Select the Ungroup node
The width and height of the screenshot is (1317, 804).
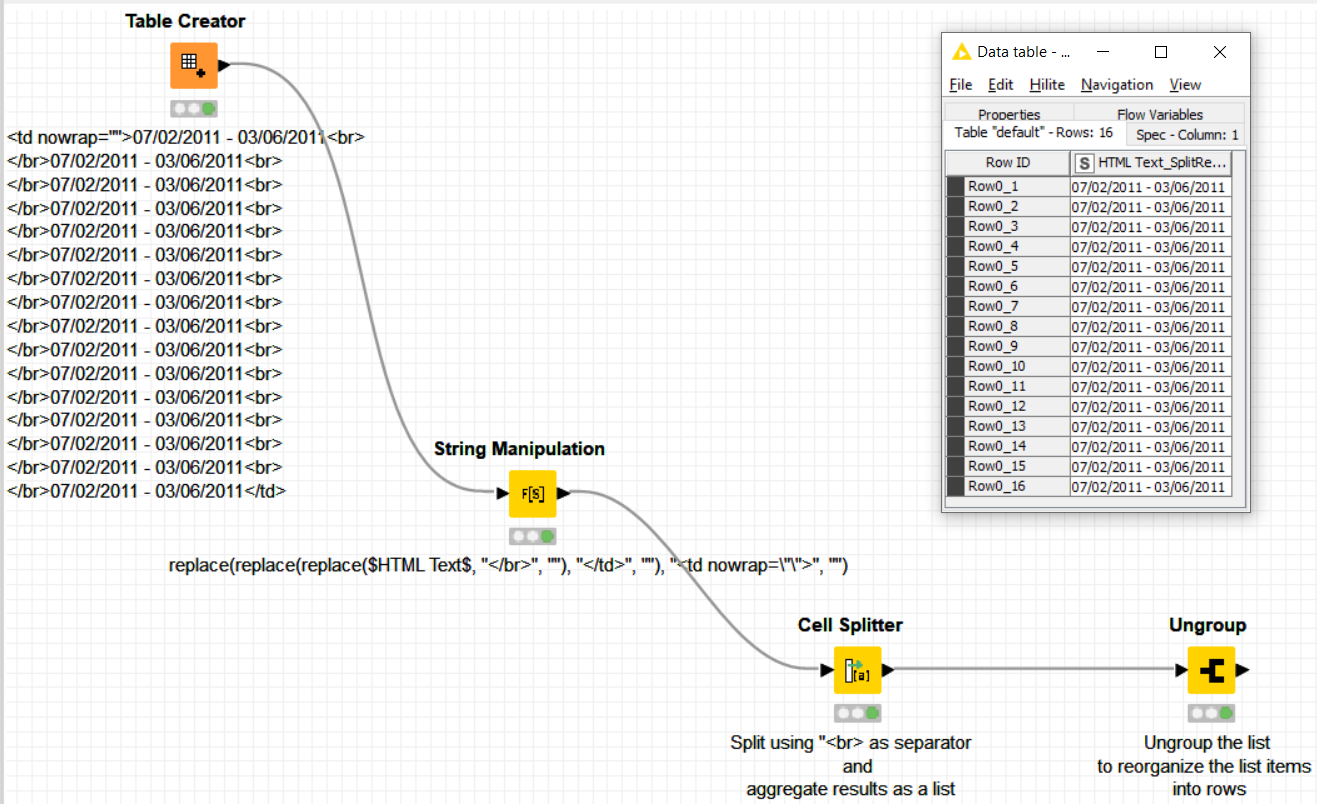[x=1210, y=669]
